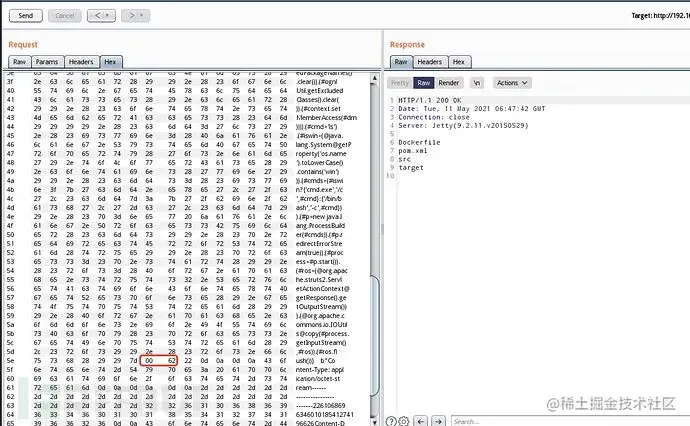This screenshot has width=690, height=426.
Task: Select the Response Raw tab
Action: pyautogui.click(x=401, y=62)
